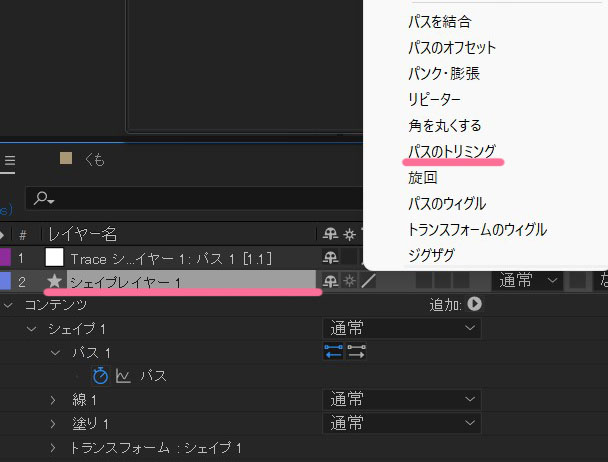The height and width of the screenshot is (462, 608).
Task: Select the Trace シ...イヤー 1 layer name
Action: point(171,259)
